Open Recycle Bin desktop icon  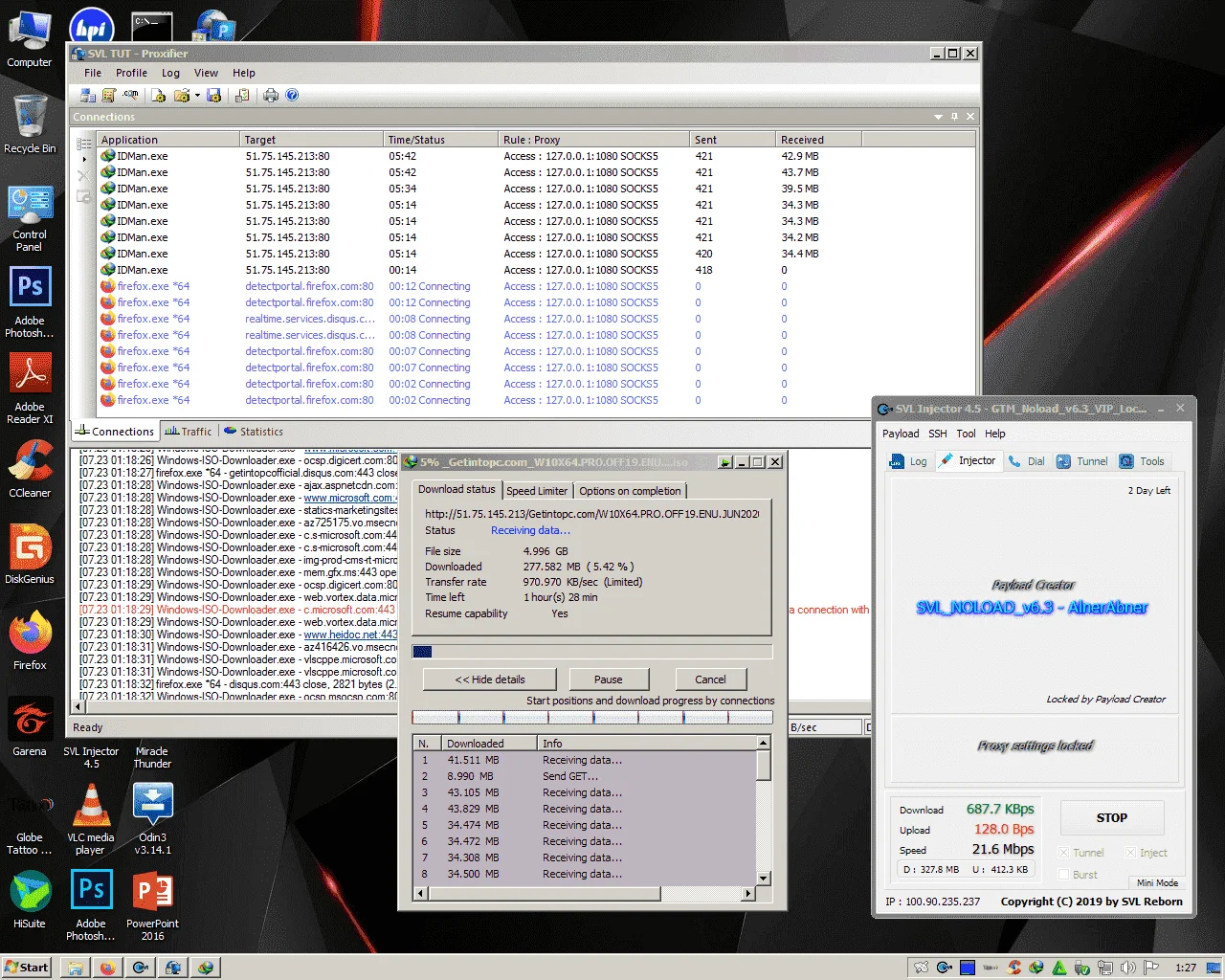30,124
